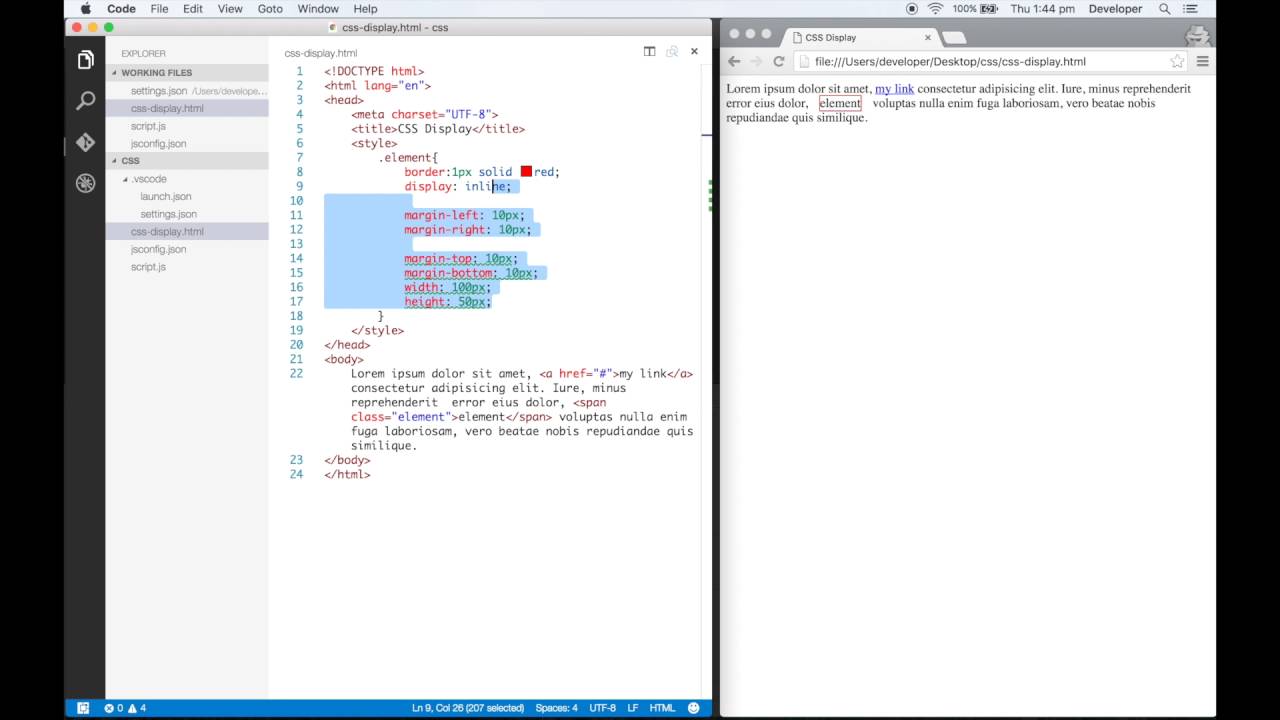Screen dimensions: 1280x720
Task: Click the open preview/changes icon in editor header
Action: click(672, 52)
